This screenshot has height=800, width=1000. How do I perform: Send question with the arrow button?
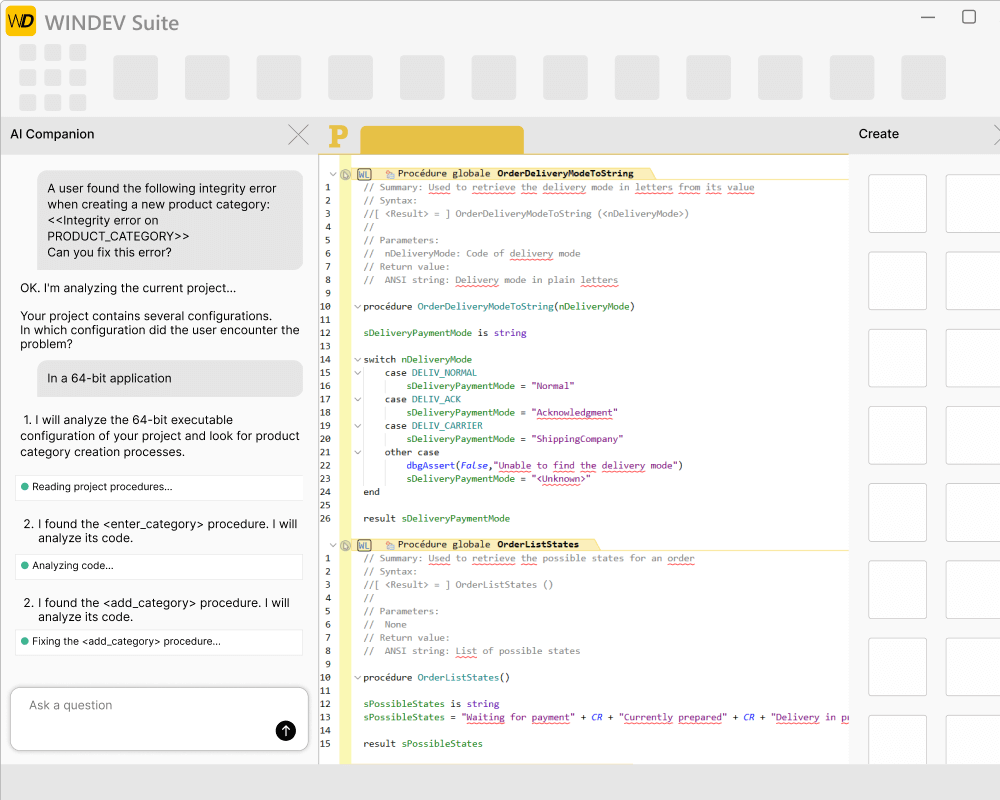[286, 731]
